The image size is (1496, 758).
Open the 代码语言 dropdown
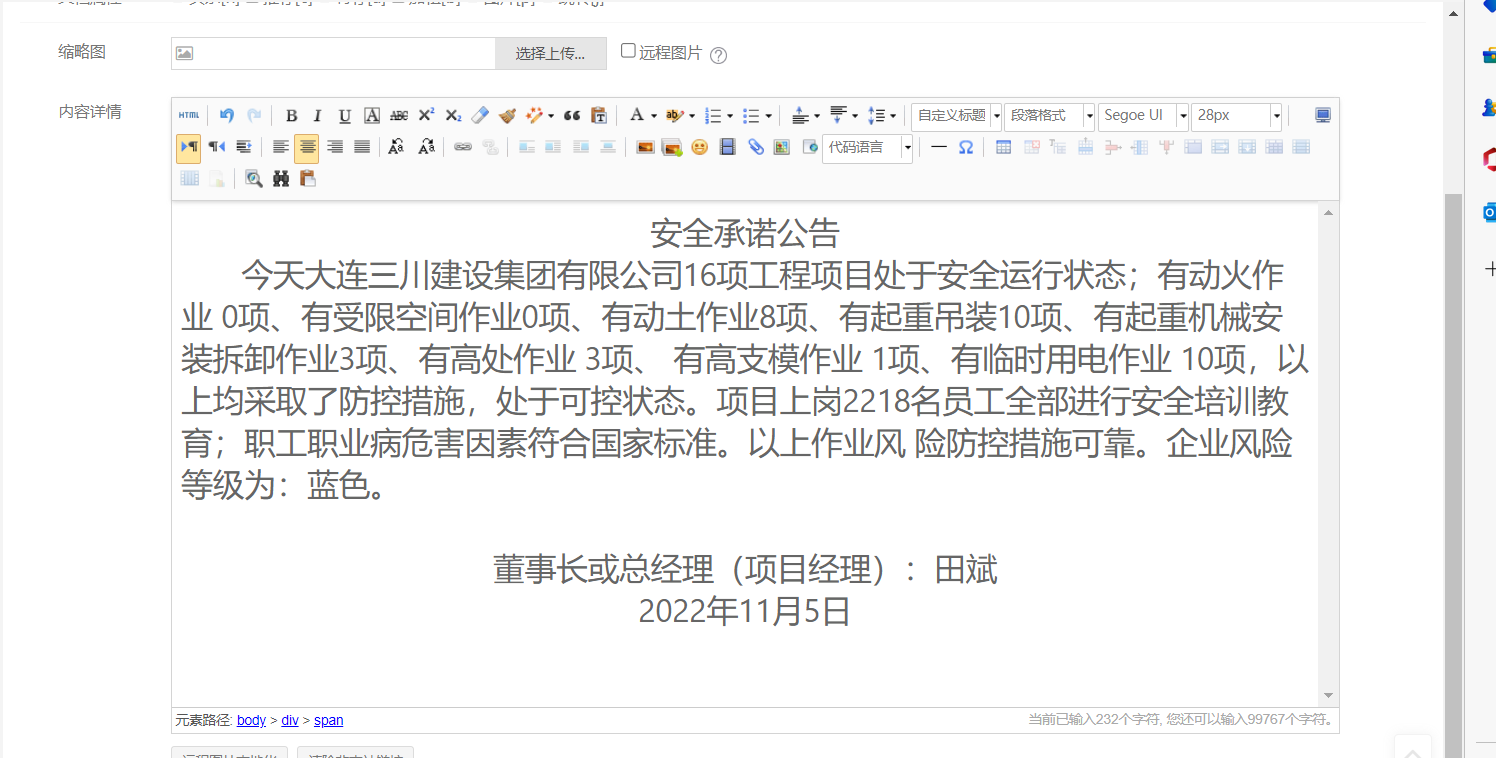pos(868,148)
